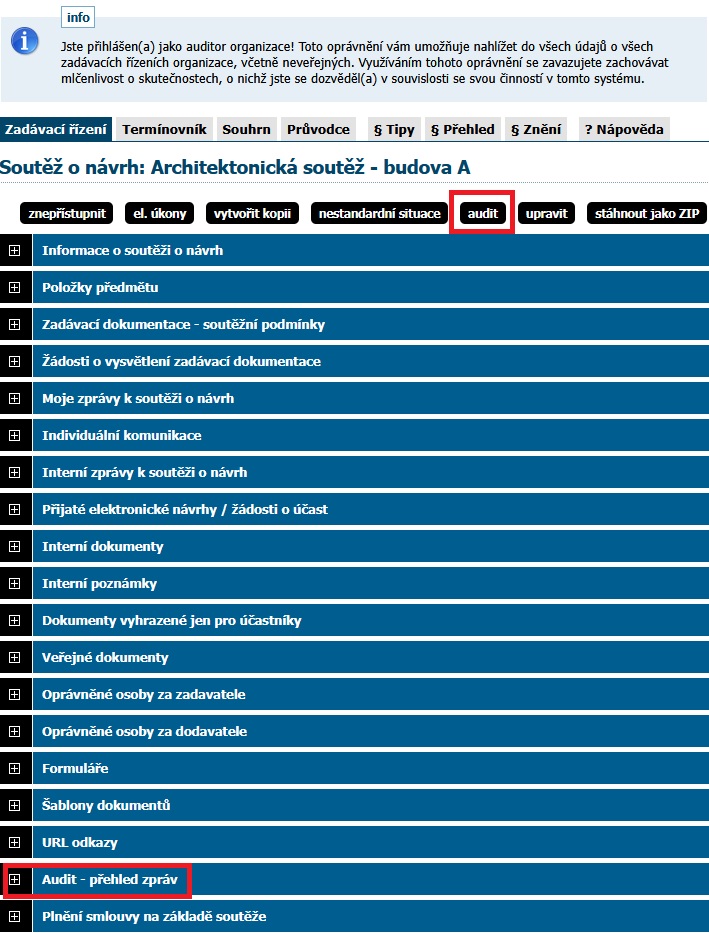Viewport: 709px width, 933px height.
Task: Click plus icon beside 'Veřejné dokumenty'
Action: point(15,657)
